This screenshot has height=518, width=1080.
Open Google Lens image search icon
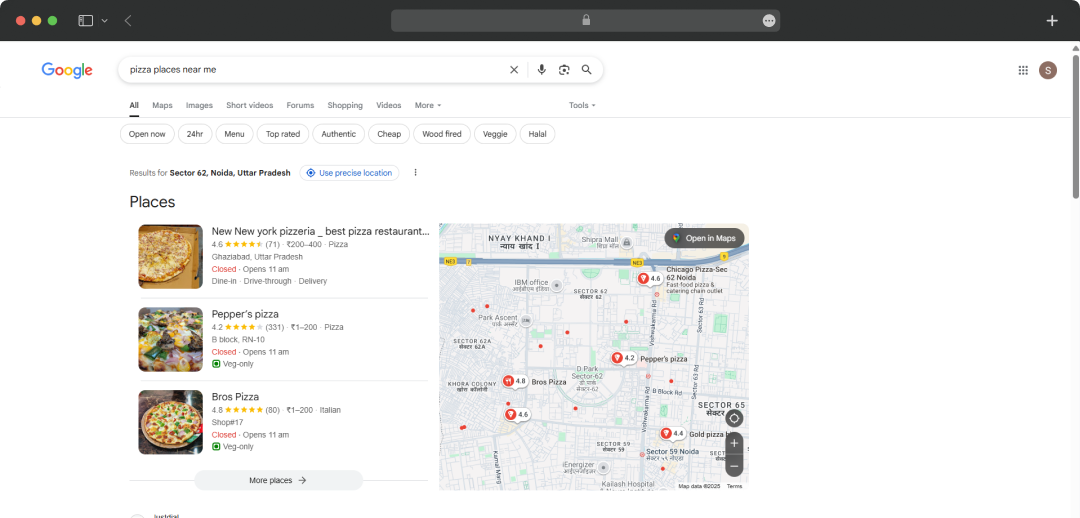(x=564, y=70)
